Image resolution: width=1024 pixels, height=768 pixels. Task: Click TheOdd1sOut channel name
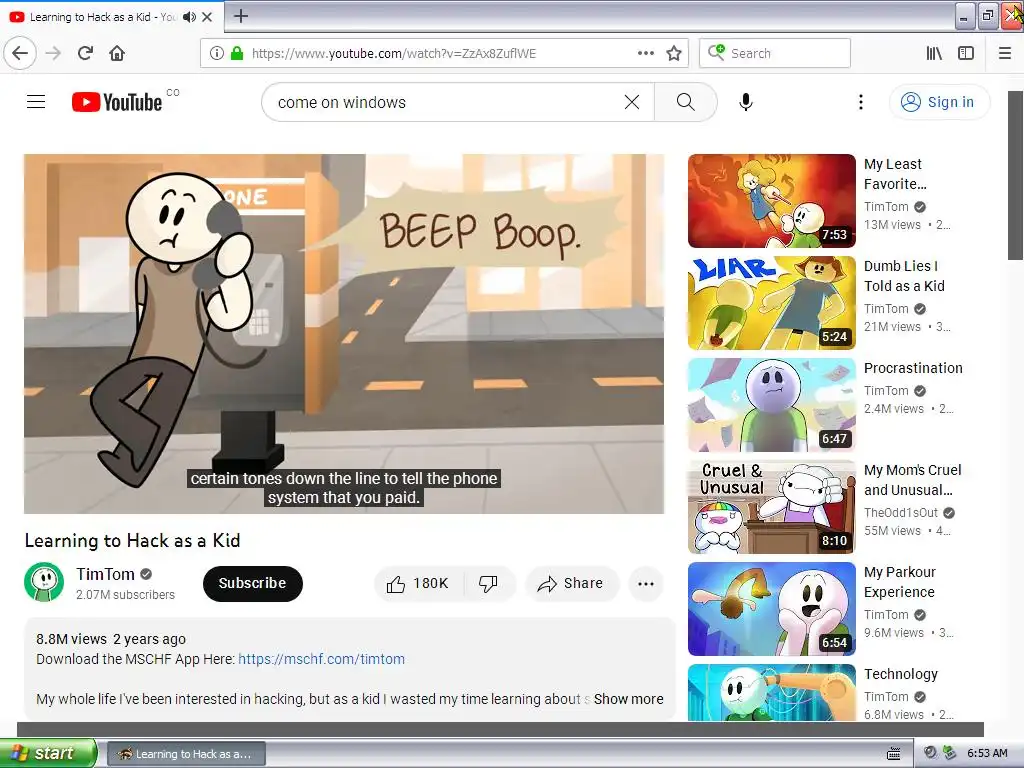point(901,513)
